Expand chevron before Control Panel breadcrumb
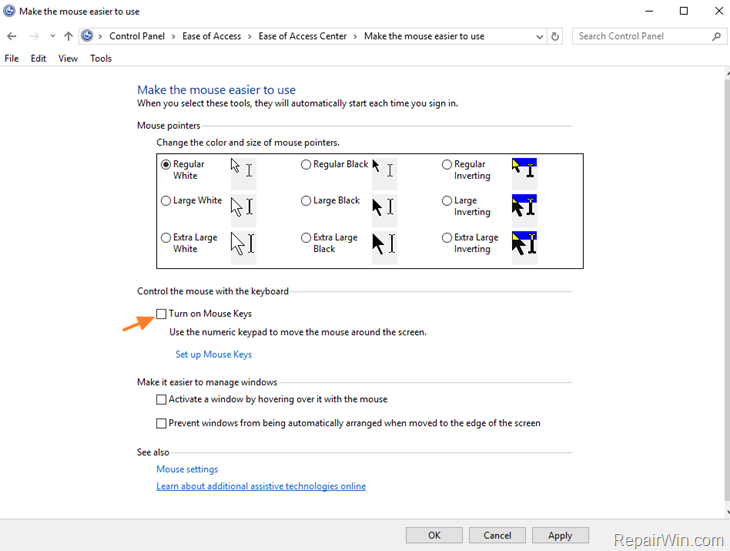This screenshot has height=551, width=730. 100,36
